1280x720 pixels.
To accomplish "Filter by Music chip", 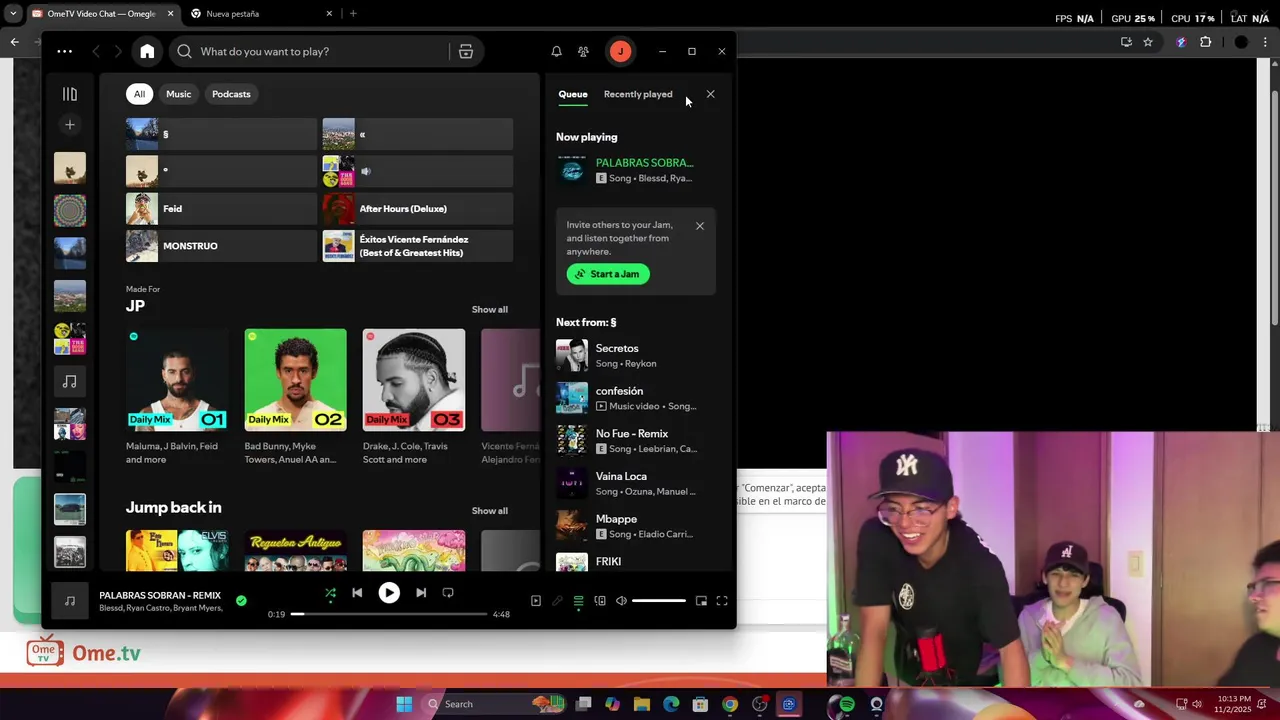I will point(178,94).
